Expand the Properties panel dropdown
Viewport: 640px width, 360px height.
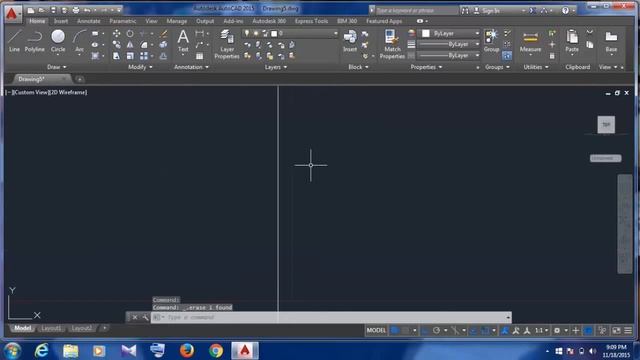426,67
